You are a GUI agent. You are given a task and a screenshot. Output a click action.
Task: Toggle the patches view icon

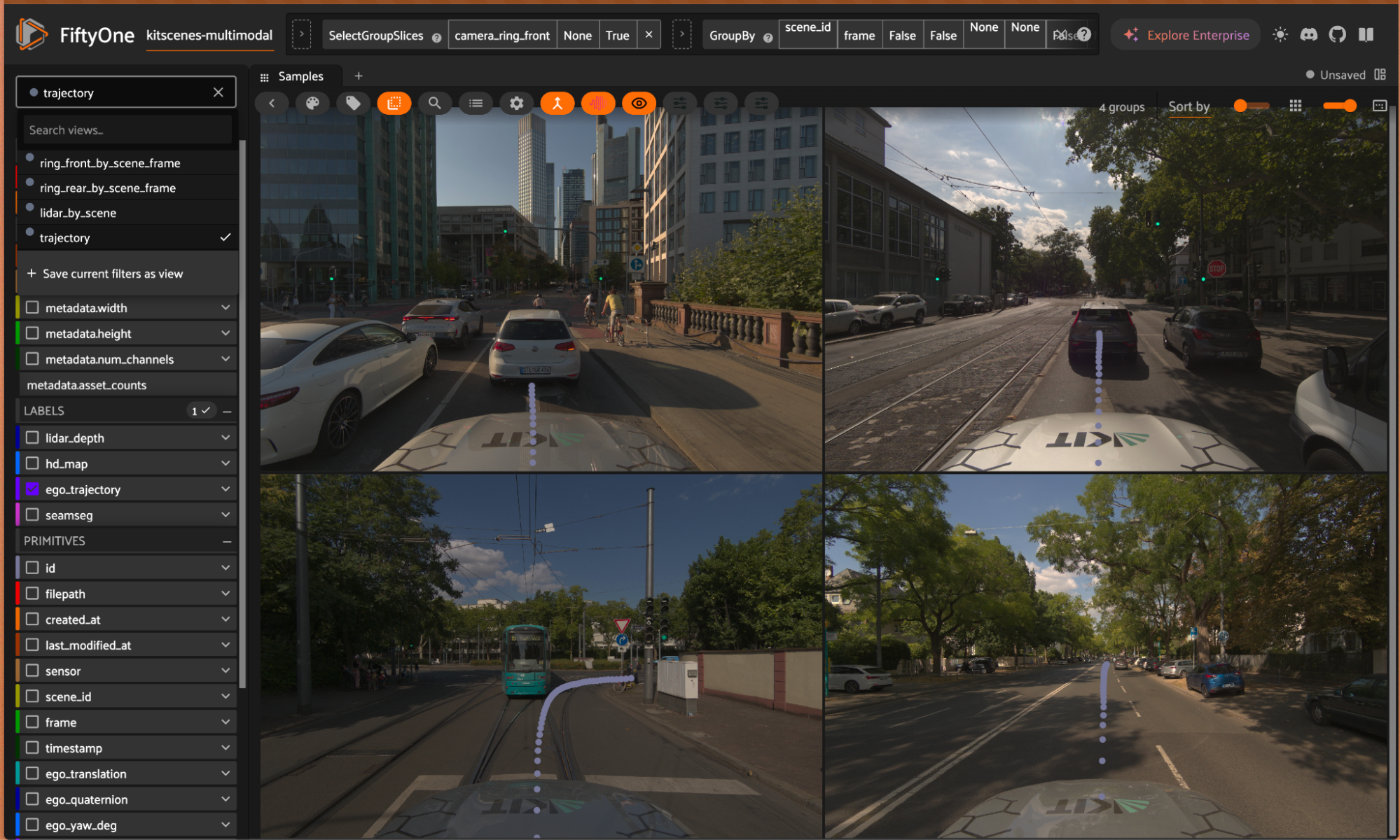pyautogui.click(x=394, y=104)
